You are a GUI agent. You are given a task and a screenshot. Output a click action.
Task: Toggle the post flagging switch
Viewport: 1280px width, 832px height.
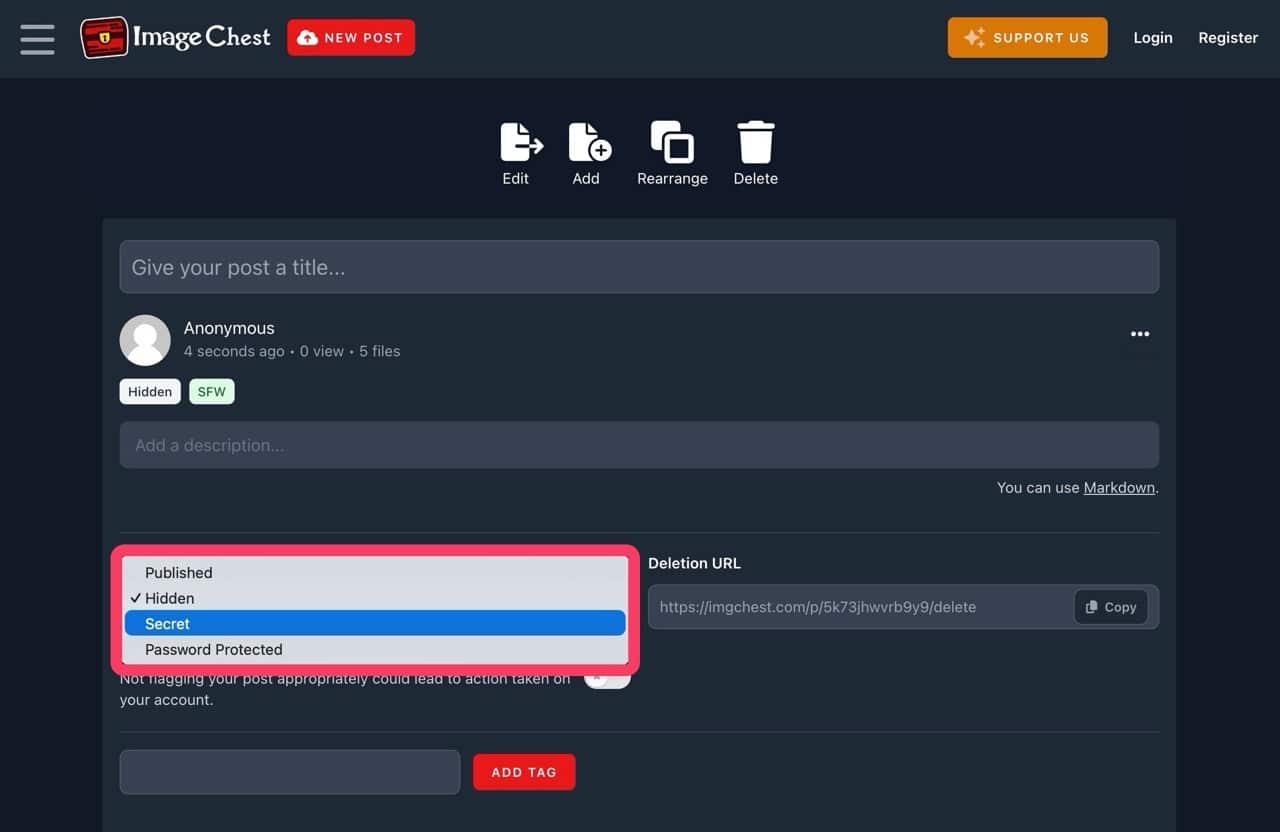(608, 680)
